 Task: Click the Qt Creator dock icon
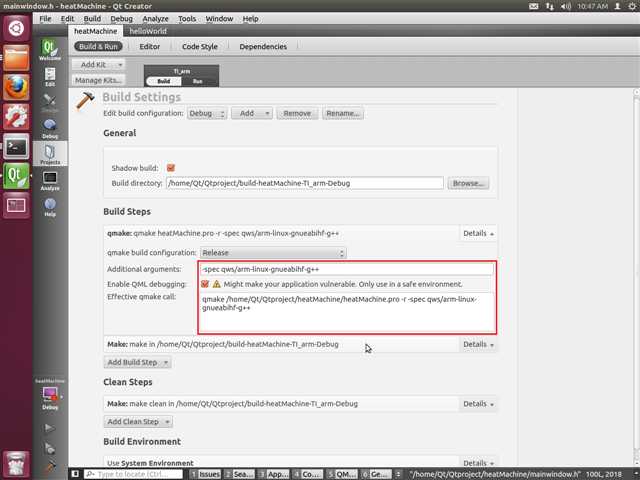coord(16,176)
